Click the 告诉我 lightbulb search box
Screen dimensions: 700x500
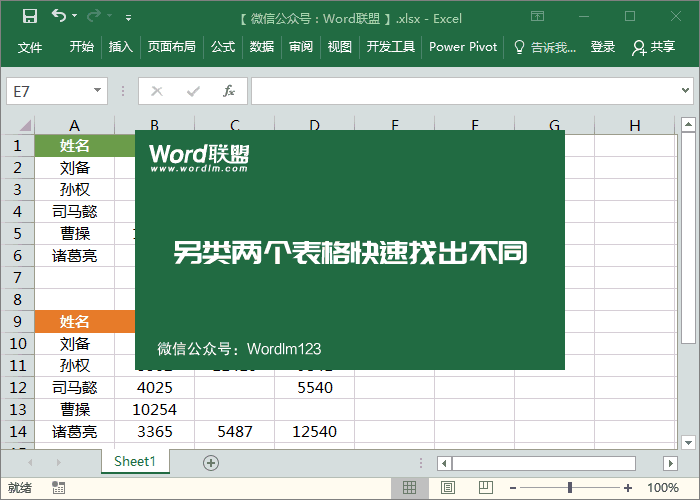pyautogui.click(x=545, y=47)
